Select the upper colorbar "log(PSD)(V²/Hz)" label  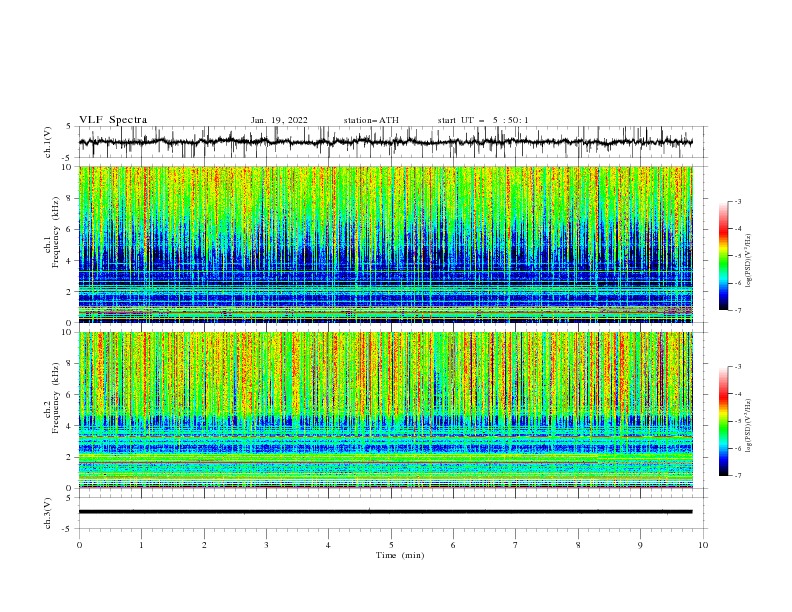748,261
